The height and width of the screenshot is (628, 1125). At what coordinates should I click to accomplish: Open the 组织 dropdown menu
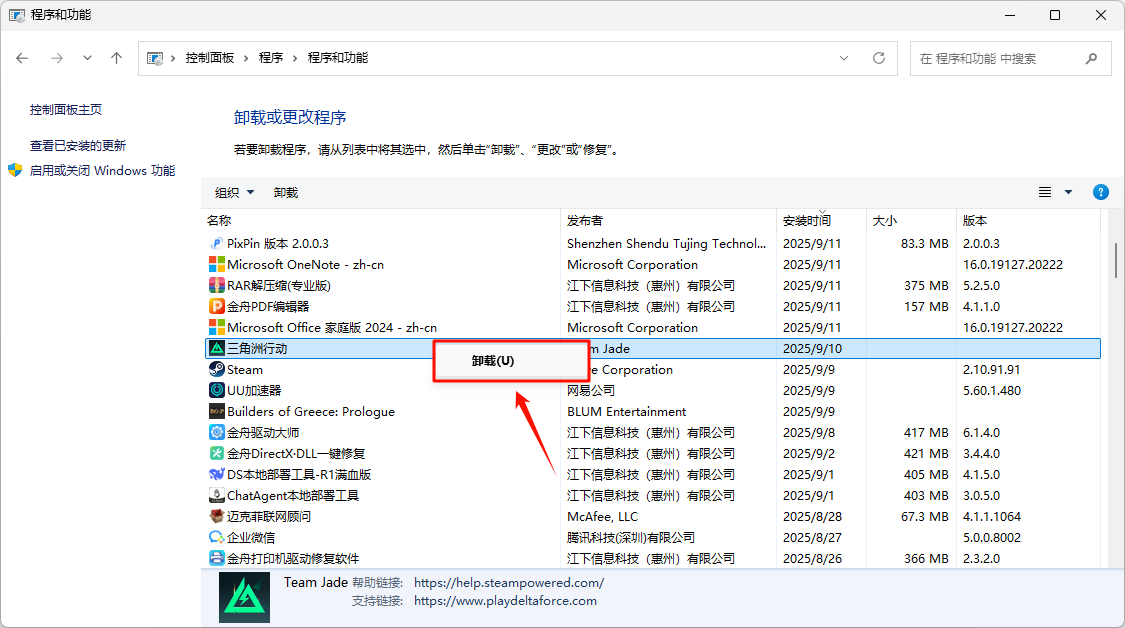(235, 192)
